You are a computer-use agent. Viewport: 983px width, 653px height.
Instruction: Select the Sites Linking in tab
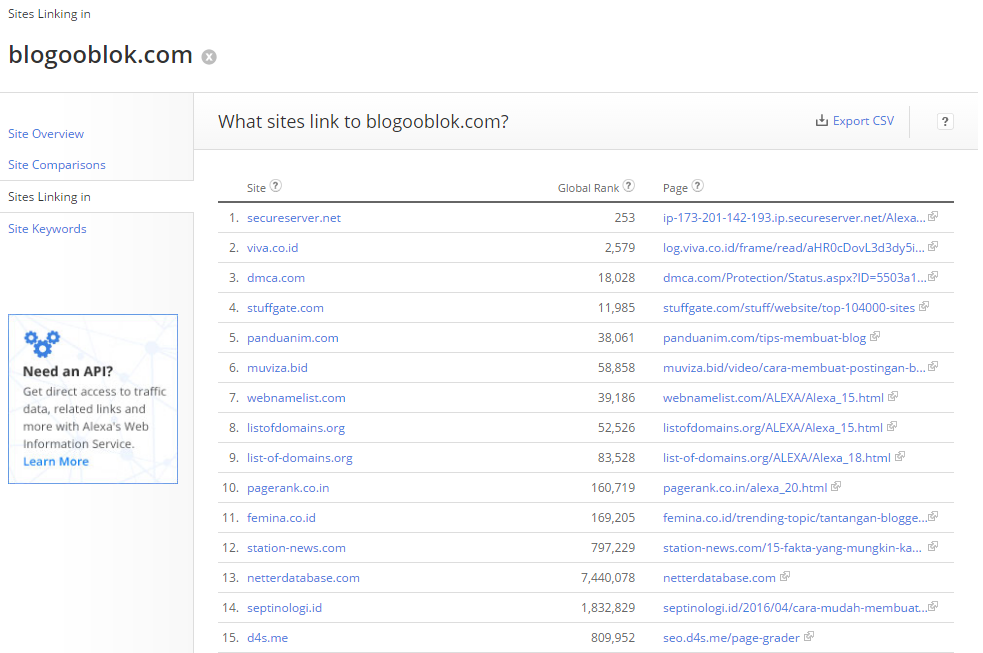[x=49, y=197]
